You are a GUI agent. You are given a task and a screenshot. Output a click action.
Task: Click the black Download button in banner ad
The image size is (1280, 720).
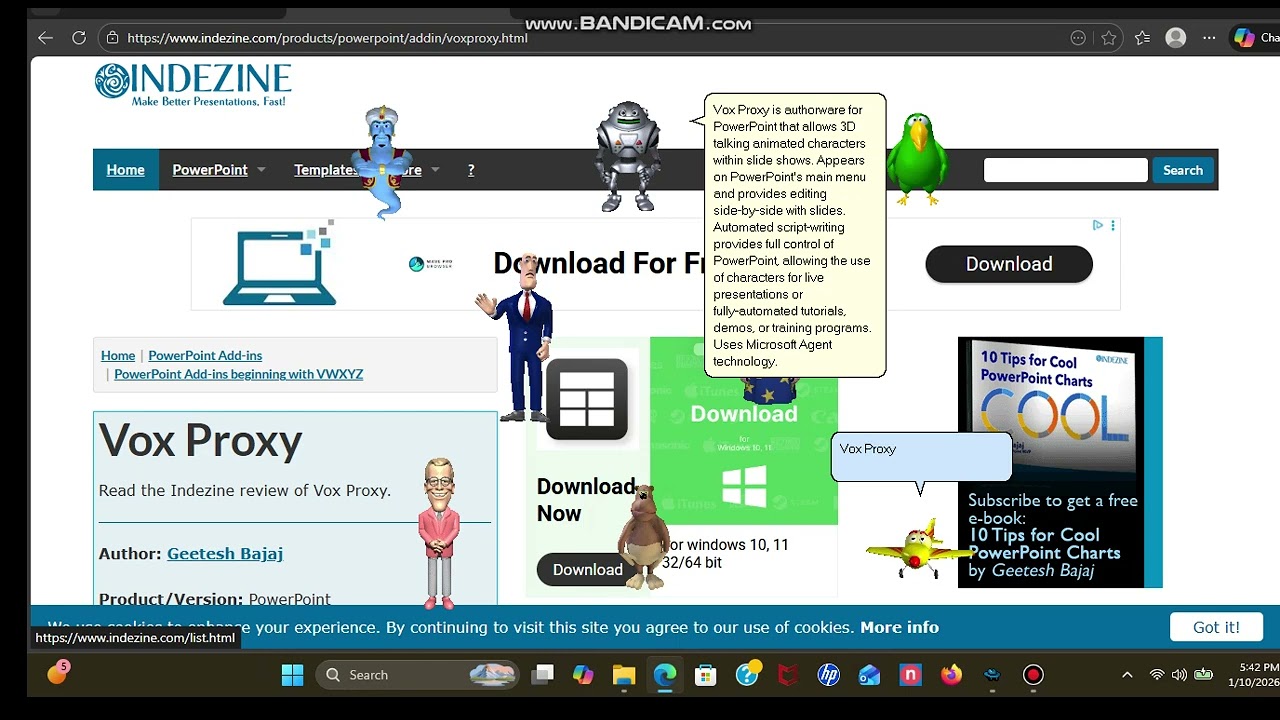click(x=1009, y=264)
